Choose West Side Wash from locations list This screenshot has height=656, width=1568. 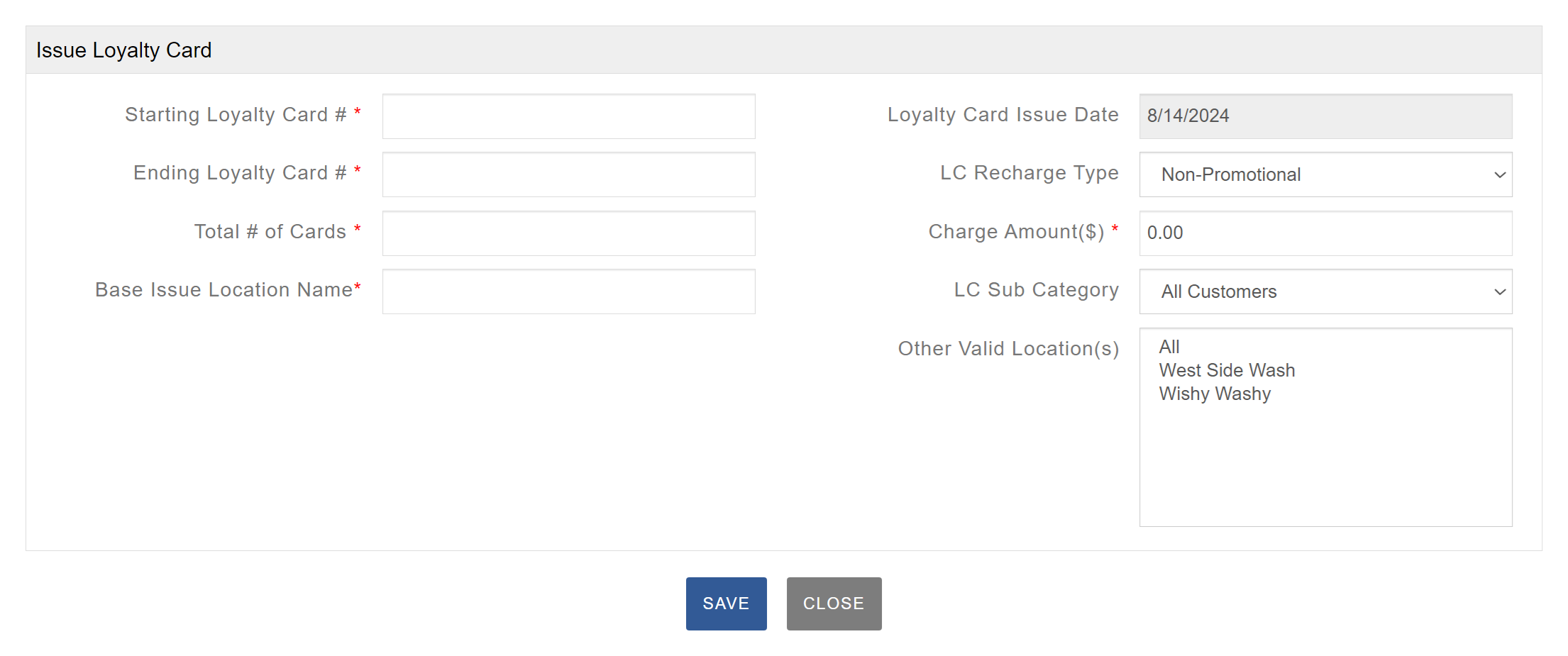point(1227,370)
